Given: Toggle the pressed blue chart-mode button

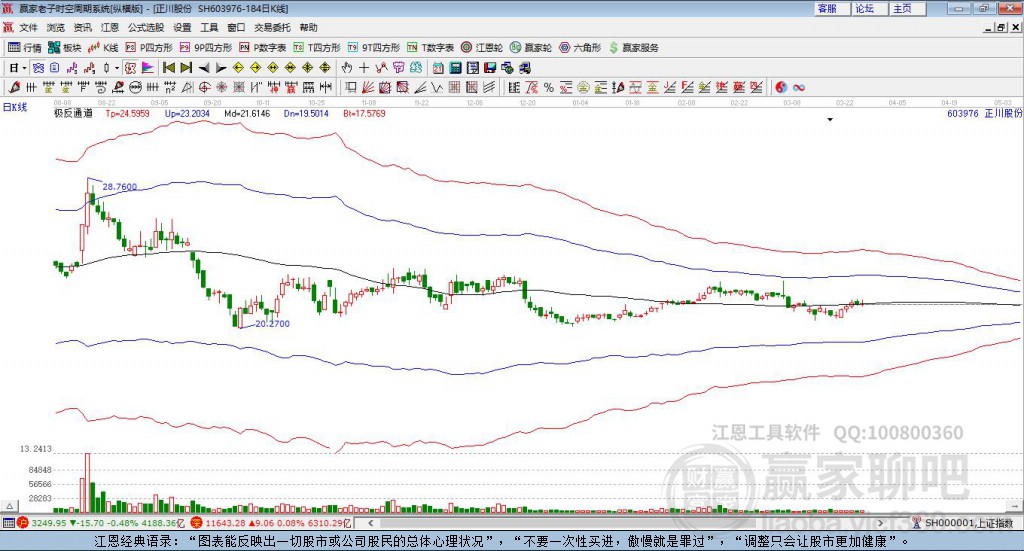Looking at the screenshot, I should [39, 68].
